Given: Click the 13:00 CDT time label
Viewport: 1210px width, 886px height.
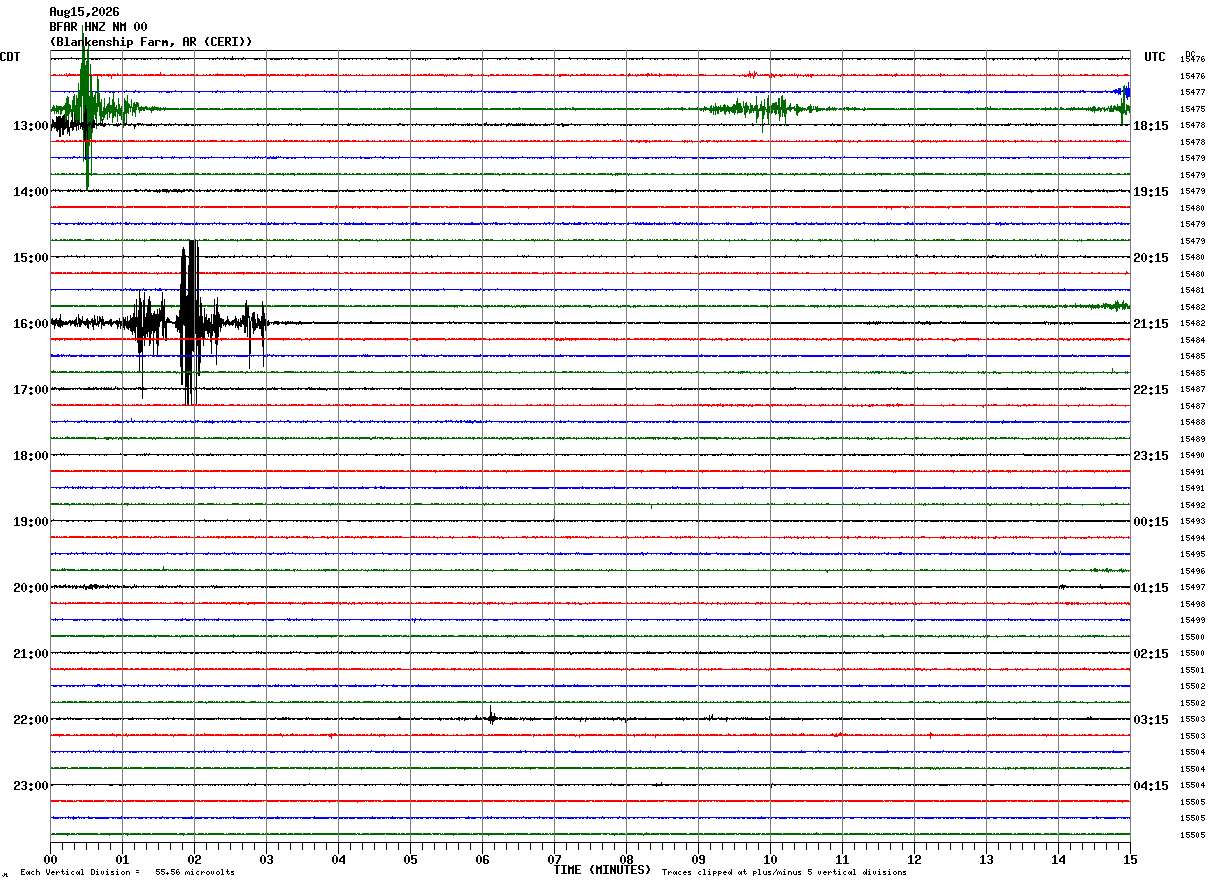Looking at the screenshot, I should coord(30,126).
